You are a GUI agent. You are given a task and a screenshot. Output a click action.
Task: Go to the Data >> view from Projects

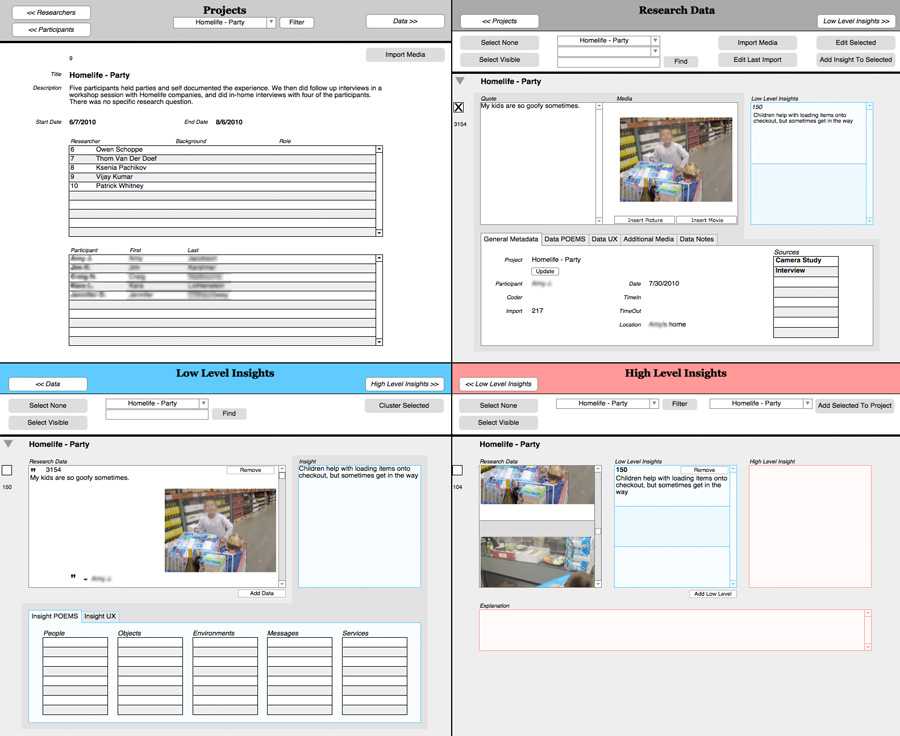click(405, 21)
